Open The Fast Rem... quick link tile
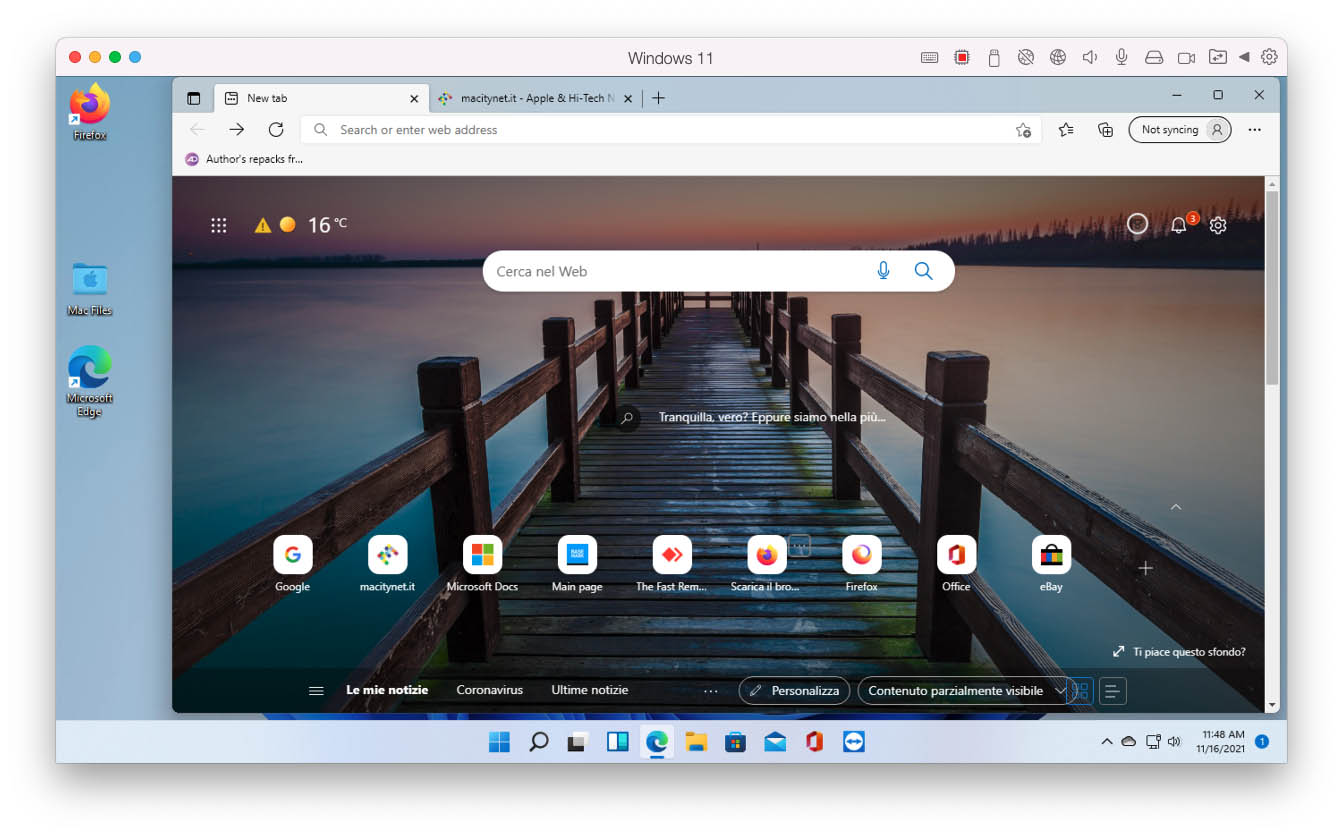 [672, 555]
